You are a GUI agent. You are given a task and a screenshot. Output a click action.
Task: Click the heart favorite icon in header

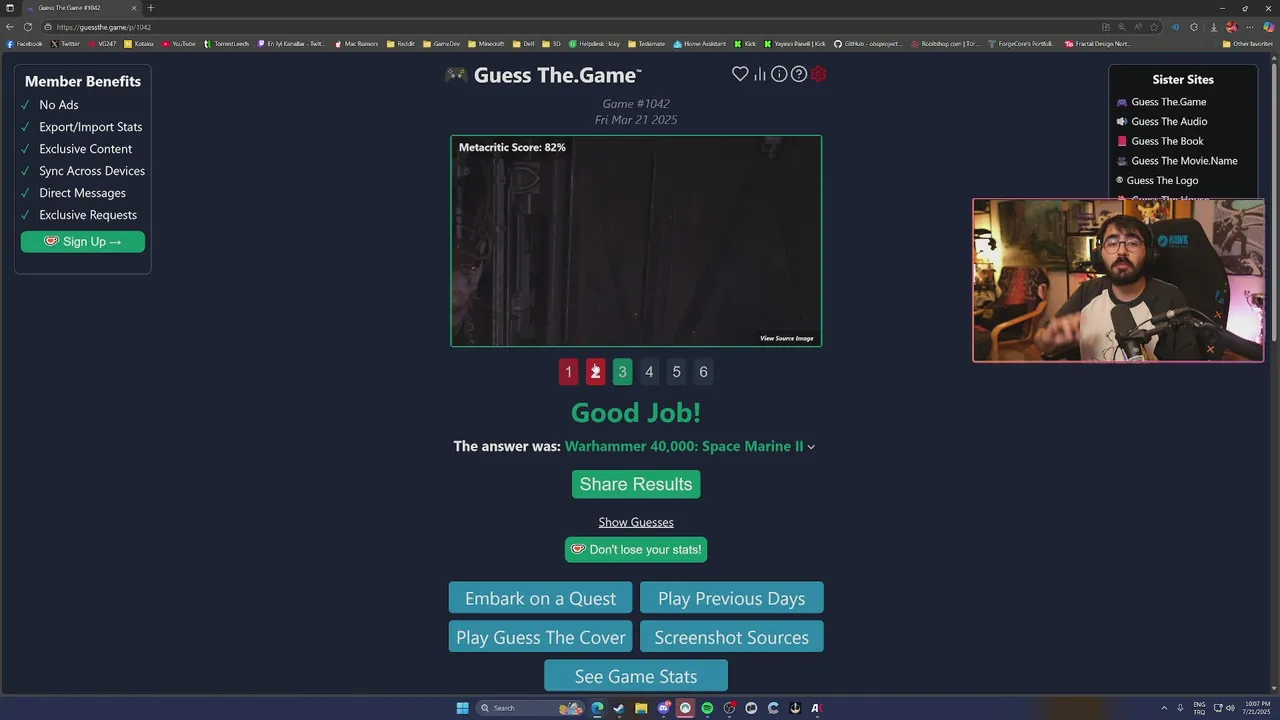coord(740,74)
